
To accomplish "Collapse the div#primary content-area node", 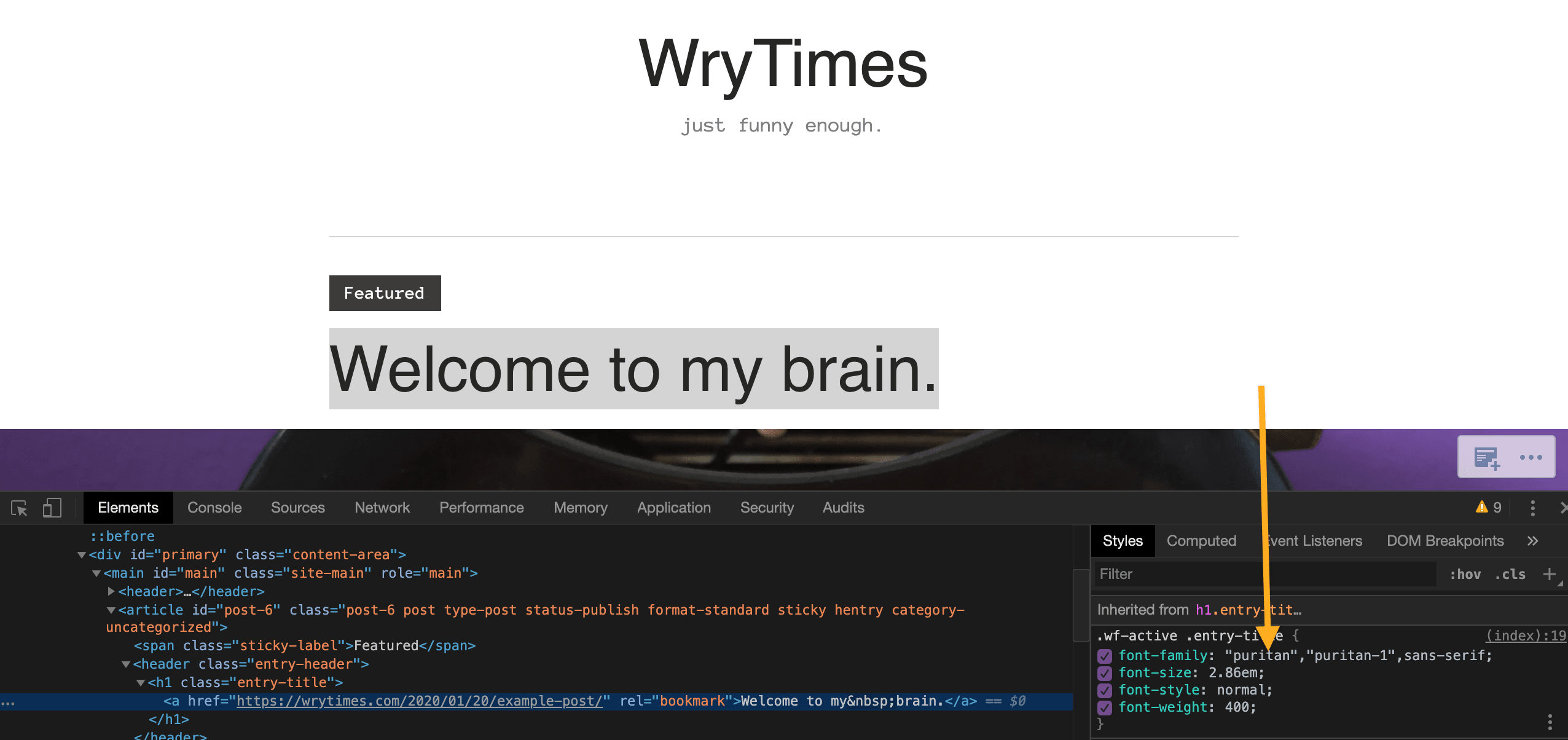I will [82, 555].
